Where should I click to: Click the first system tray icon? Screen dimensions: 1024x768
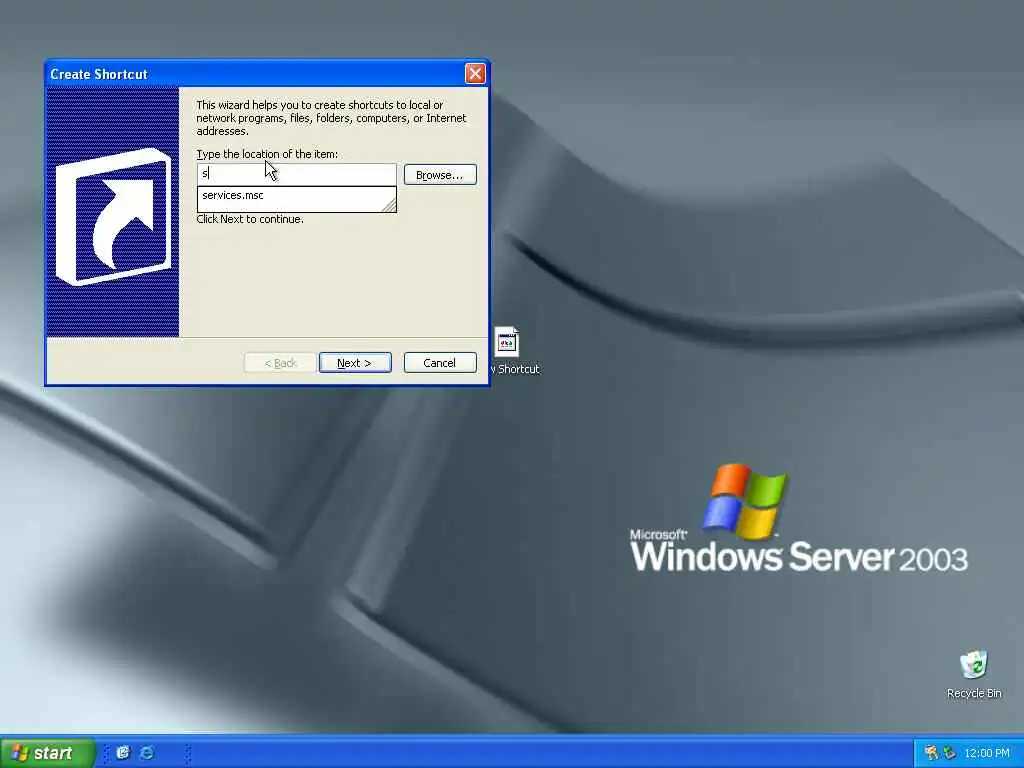[x=931, y=753]
